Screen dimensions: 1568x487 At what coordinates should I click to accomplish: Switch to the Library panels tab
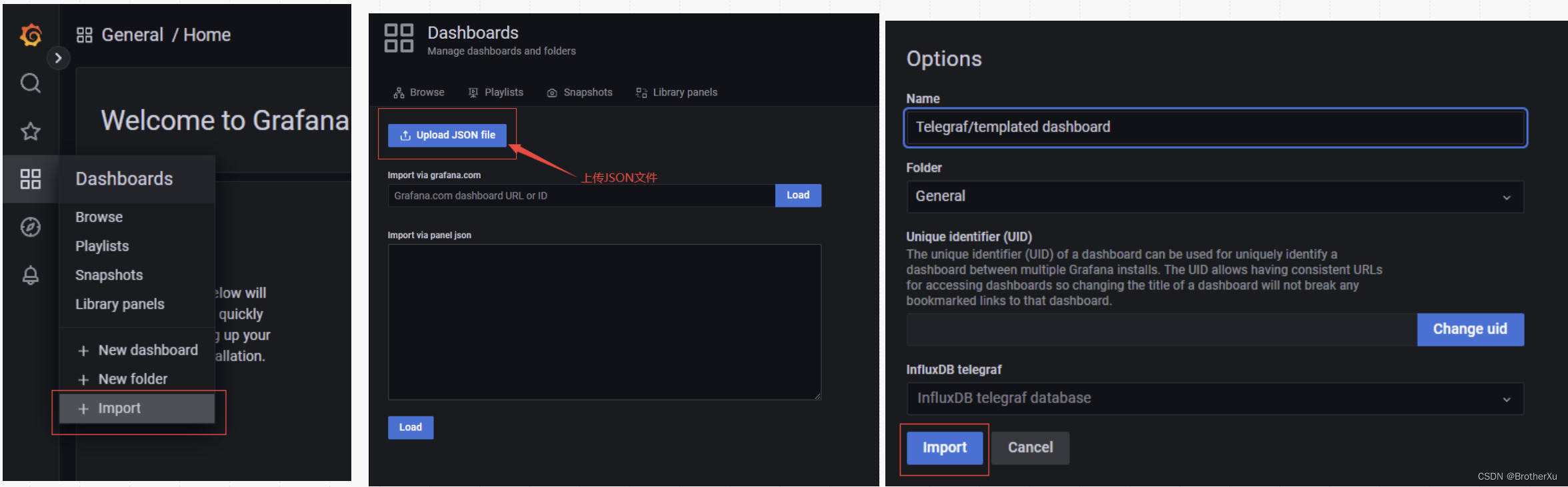coord(677,92)
